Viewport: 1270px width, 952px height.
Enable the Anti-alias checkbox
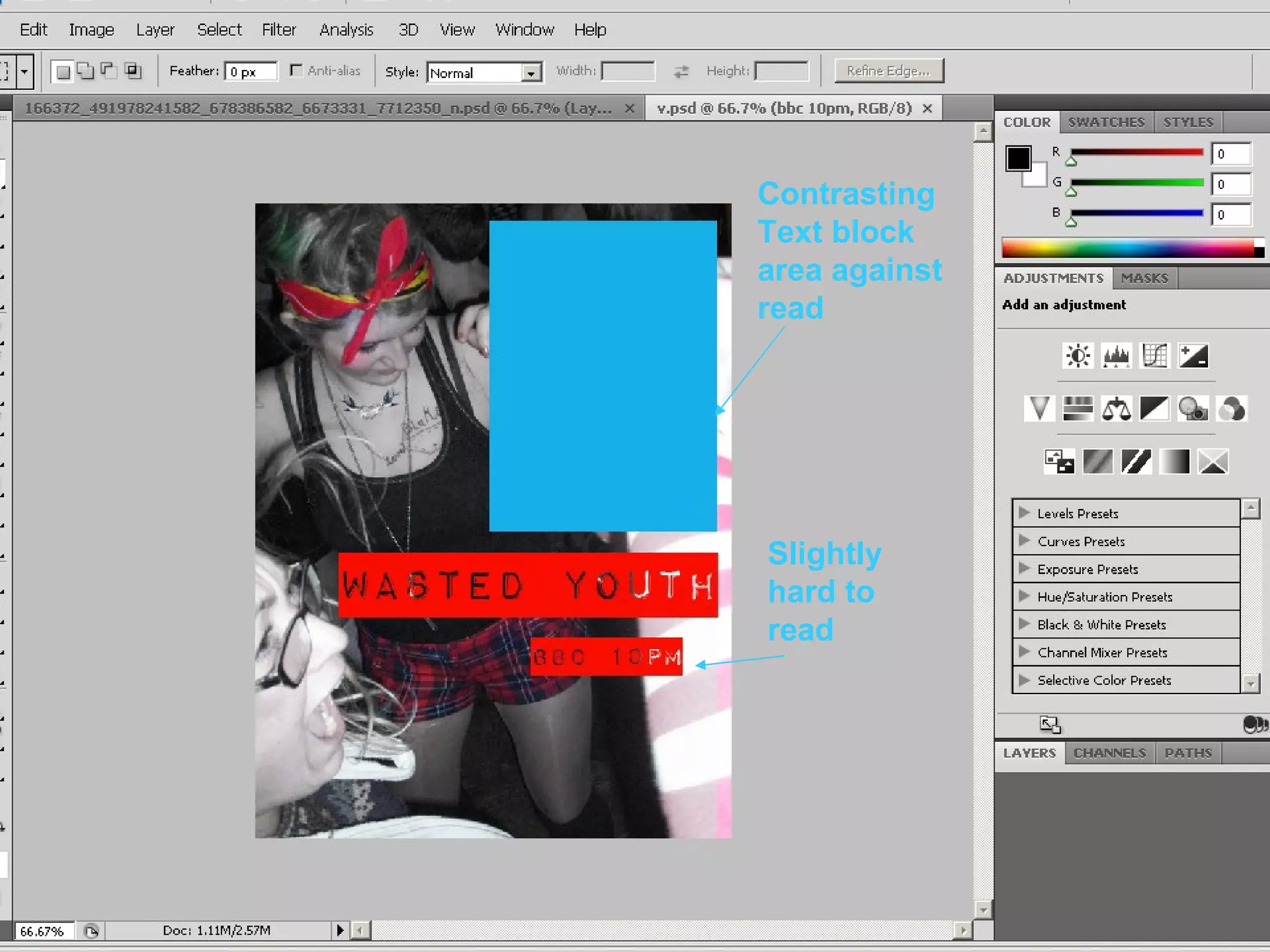pos(296,71)
